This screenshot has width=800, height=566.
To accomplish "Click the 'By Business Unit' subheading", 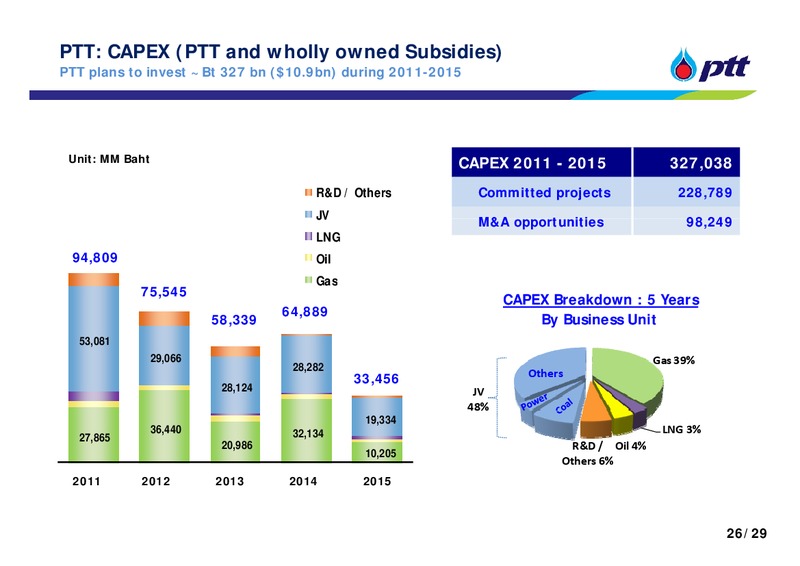I will 598,319.
